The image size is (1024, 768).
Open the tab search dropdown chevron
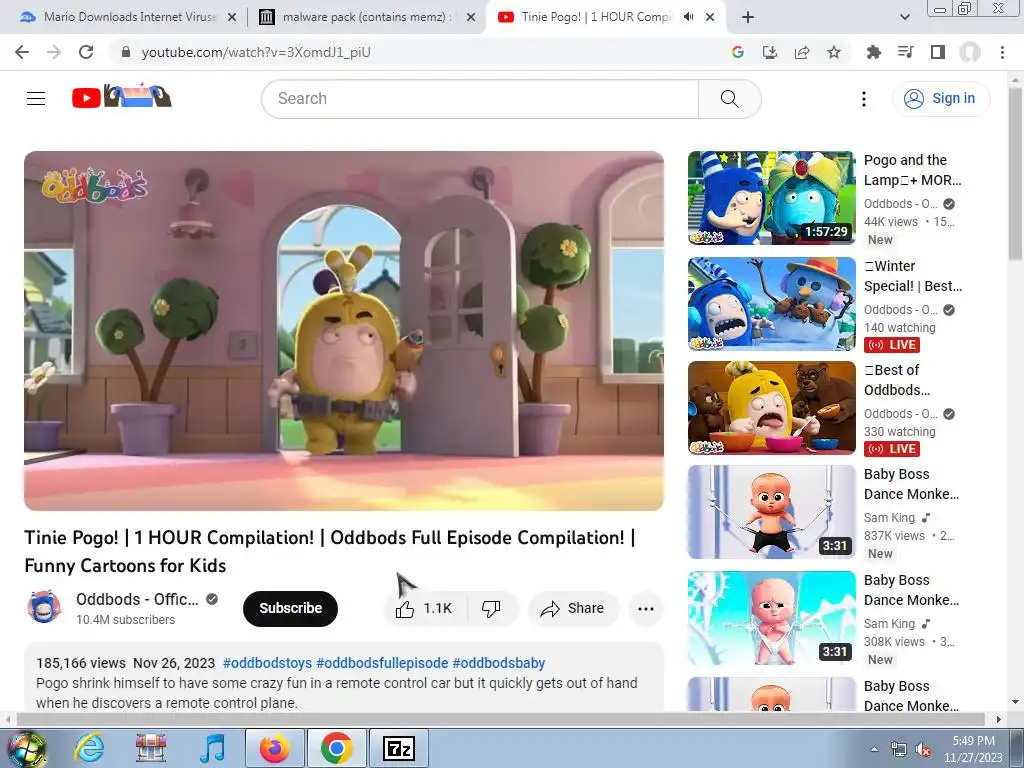click(904, 17)
